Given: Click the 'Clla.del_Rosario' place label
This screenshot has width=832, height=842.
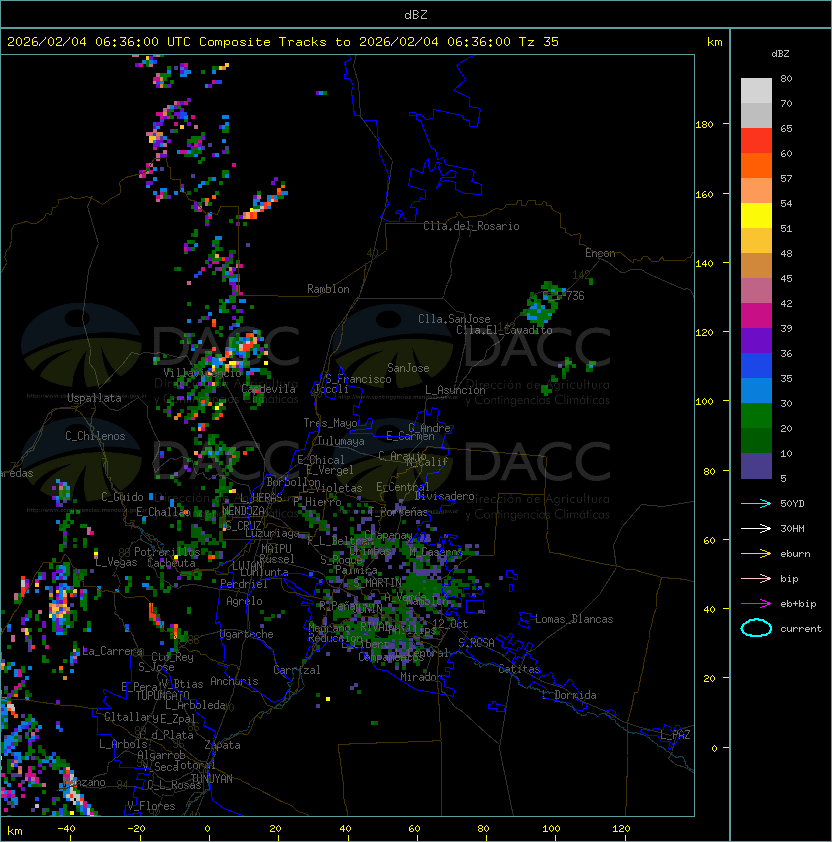Looking at the screenshot, I should pos(471,226).
